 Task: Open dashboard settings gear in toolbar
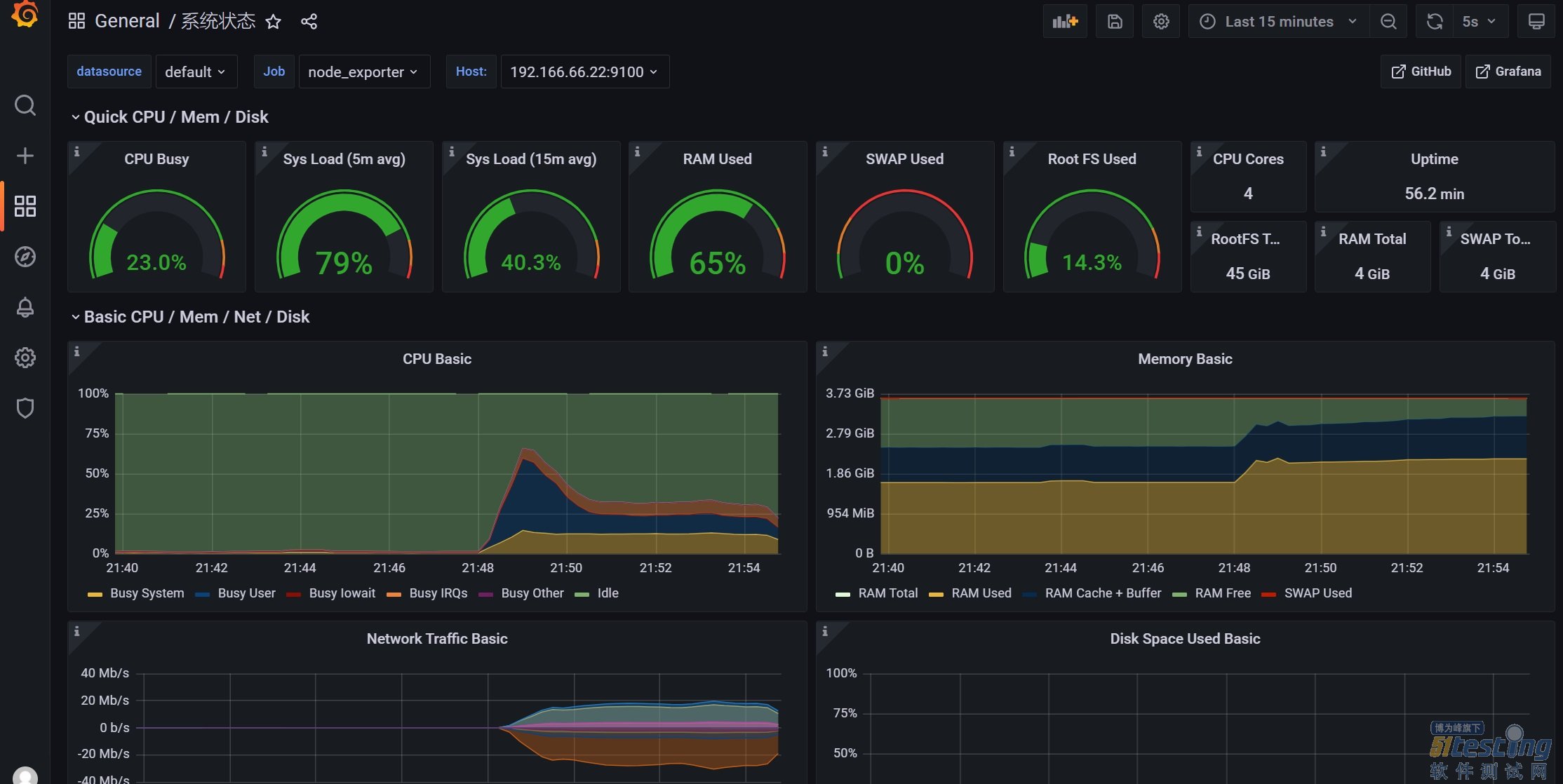coord(1161,22)
